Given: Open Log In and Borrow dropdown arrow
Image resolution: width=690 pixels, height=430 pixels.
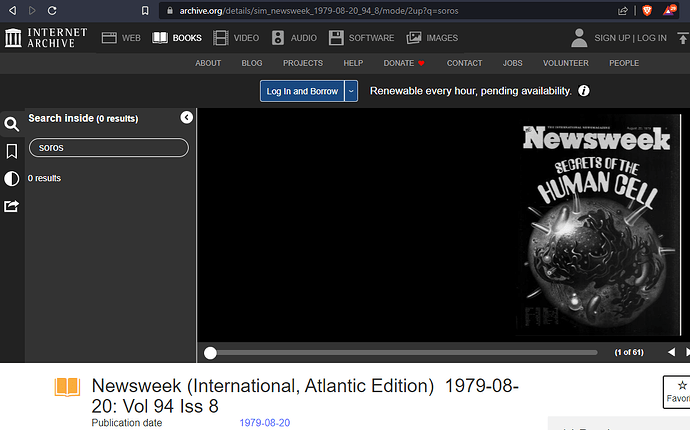Looking at the screenshot, I should click(x=351, y=91).
